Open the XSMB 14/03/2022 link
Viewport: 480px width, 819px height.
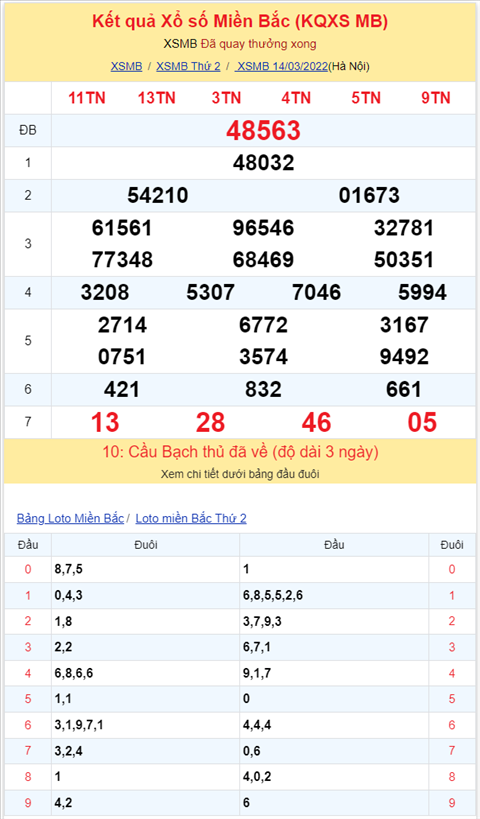tap(281, 66)
